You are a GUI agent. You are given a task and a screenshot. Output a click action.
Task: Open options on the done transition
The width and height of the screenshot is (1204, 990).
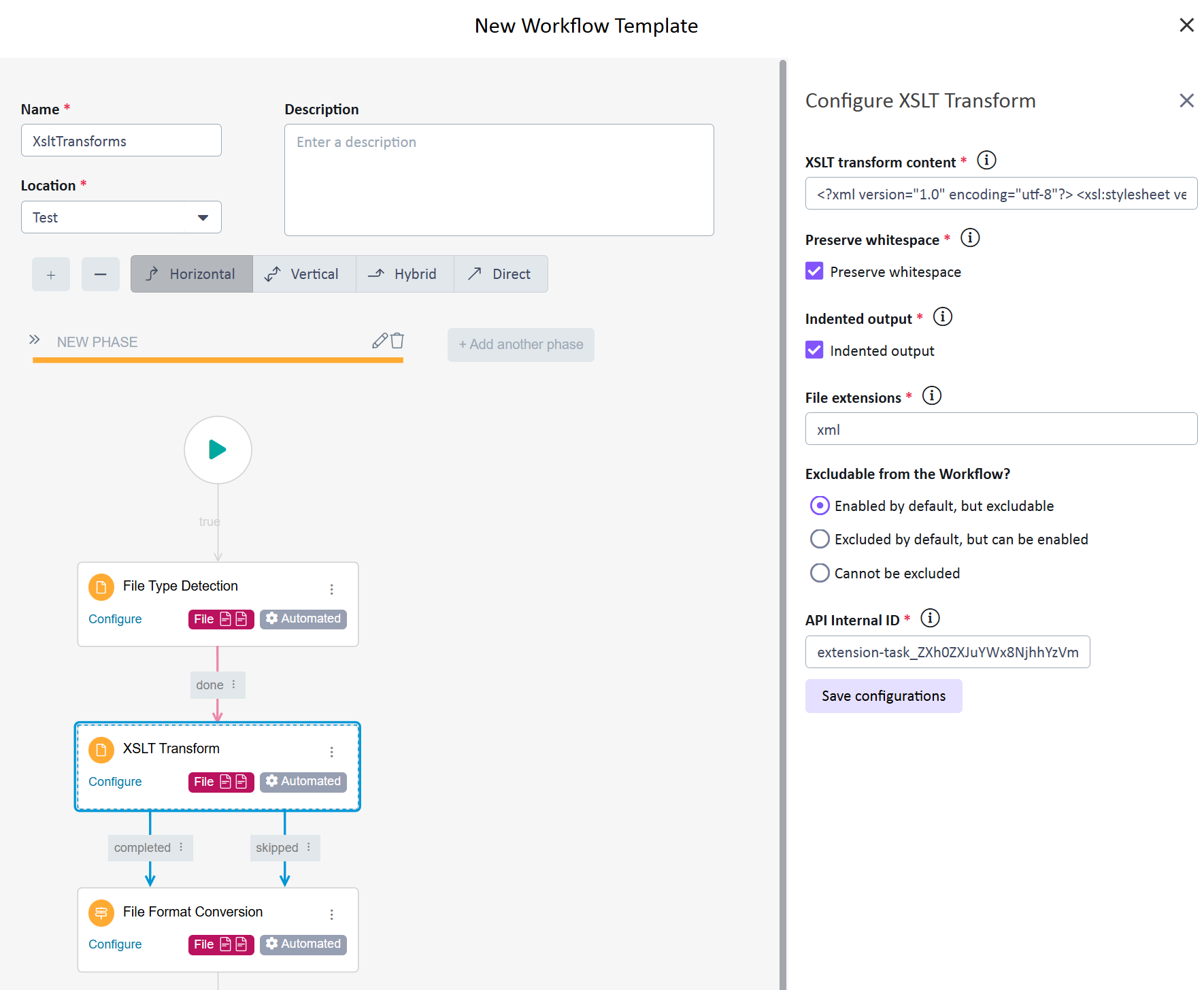233,684
